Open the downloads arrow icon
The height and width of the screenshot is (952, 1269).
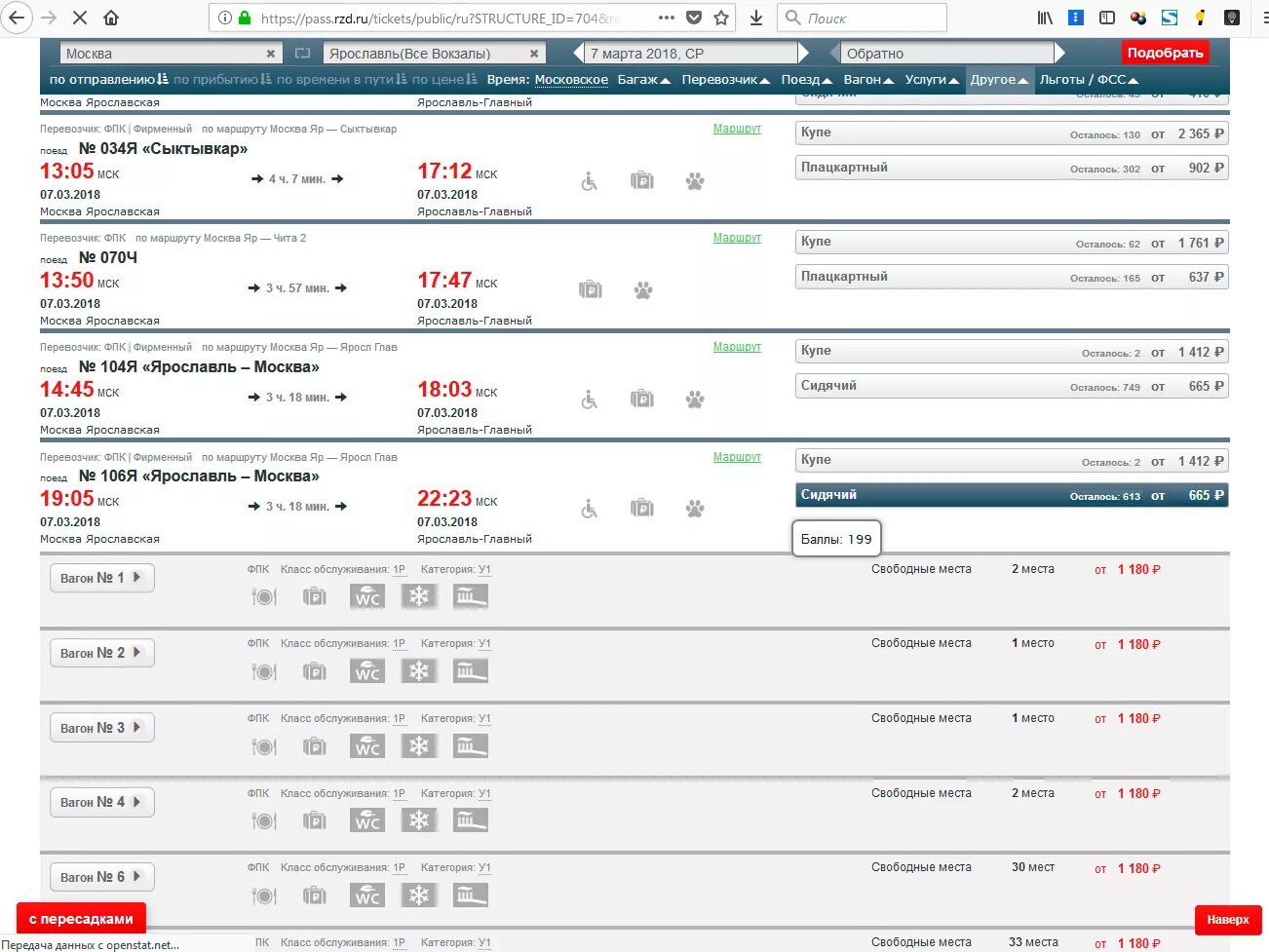[756, 18]
